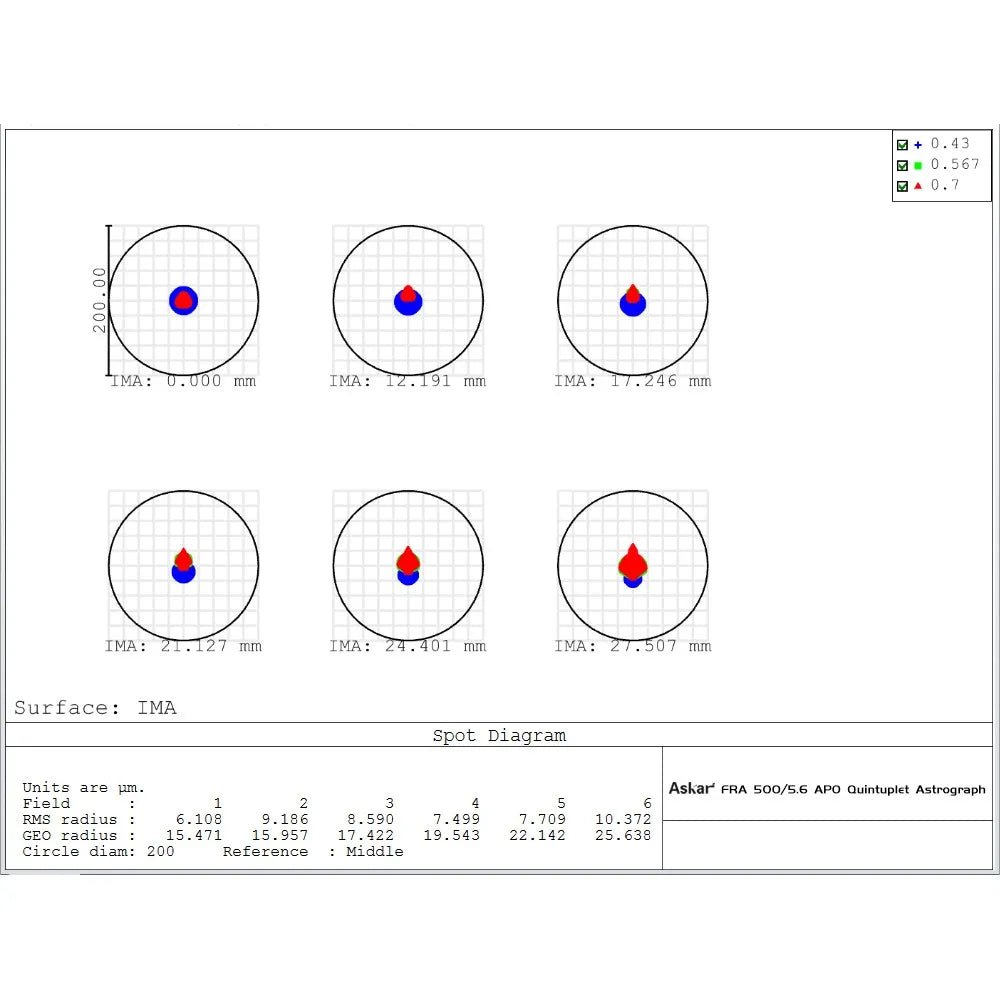Click the 200.00 vertical scale bar
This screenshot has width=1000, height=1000.
103,298
